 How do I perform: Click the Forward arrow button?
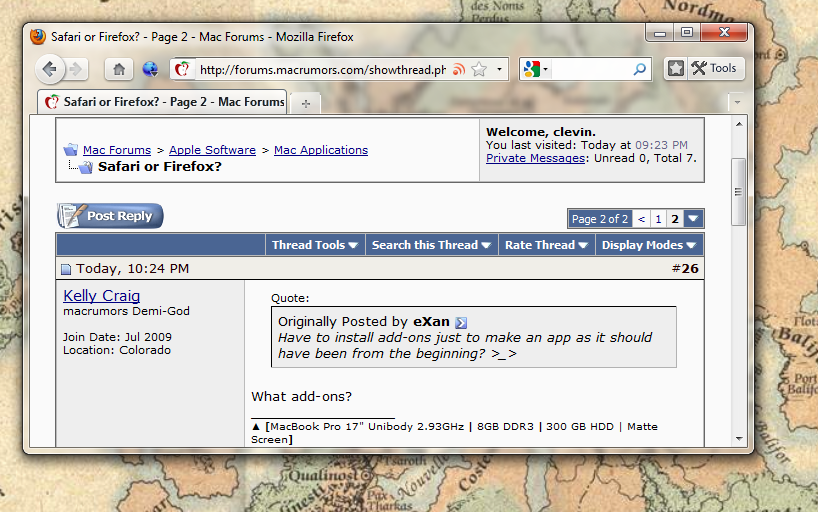(76, 69)
